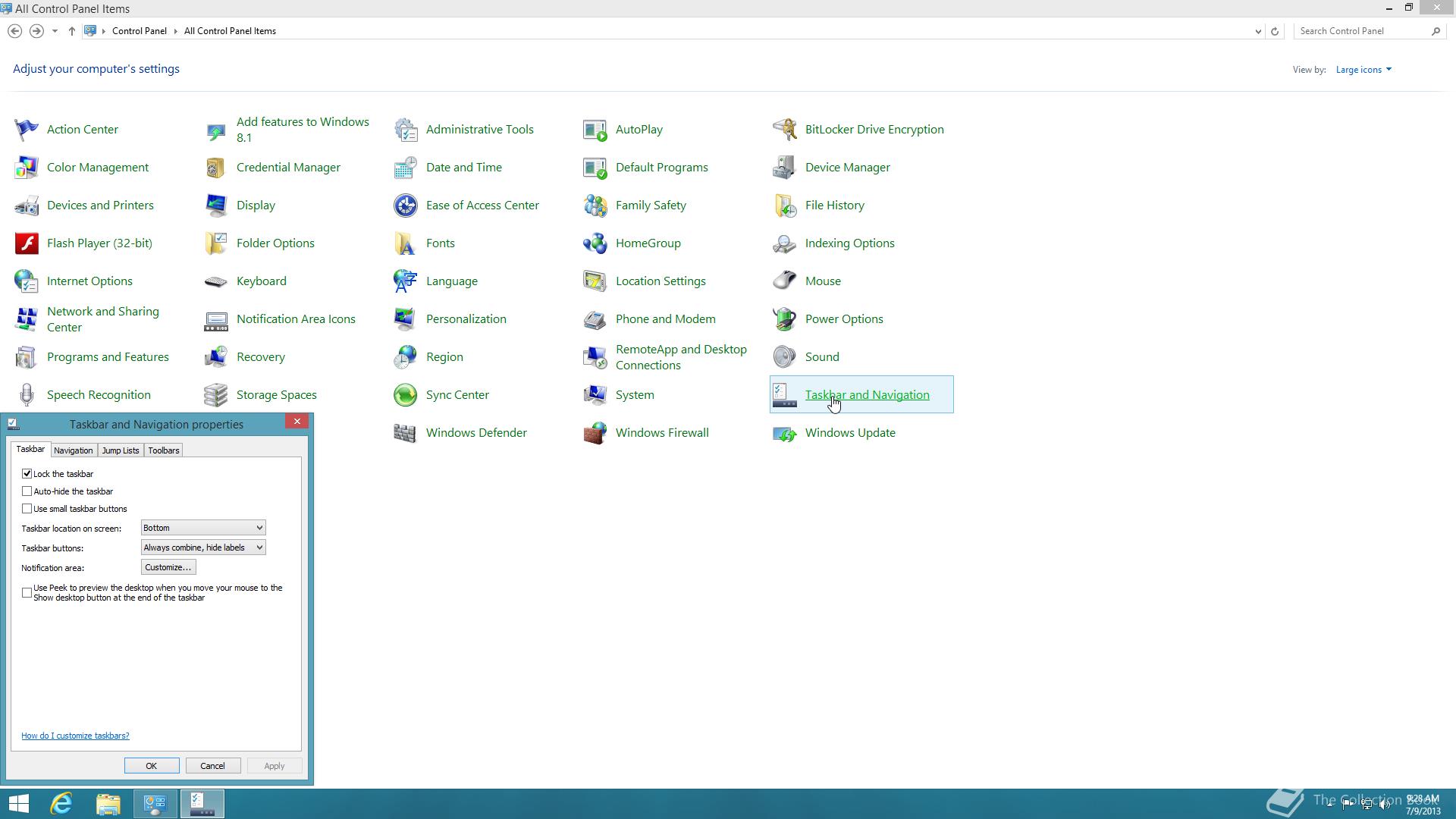The image size is (1456, 819).
Task: Click the Devices and Printers icon
Action: coord(27,206)
